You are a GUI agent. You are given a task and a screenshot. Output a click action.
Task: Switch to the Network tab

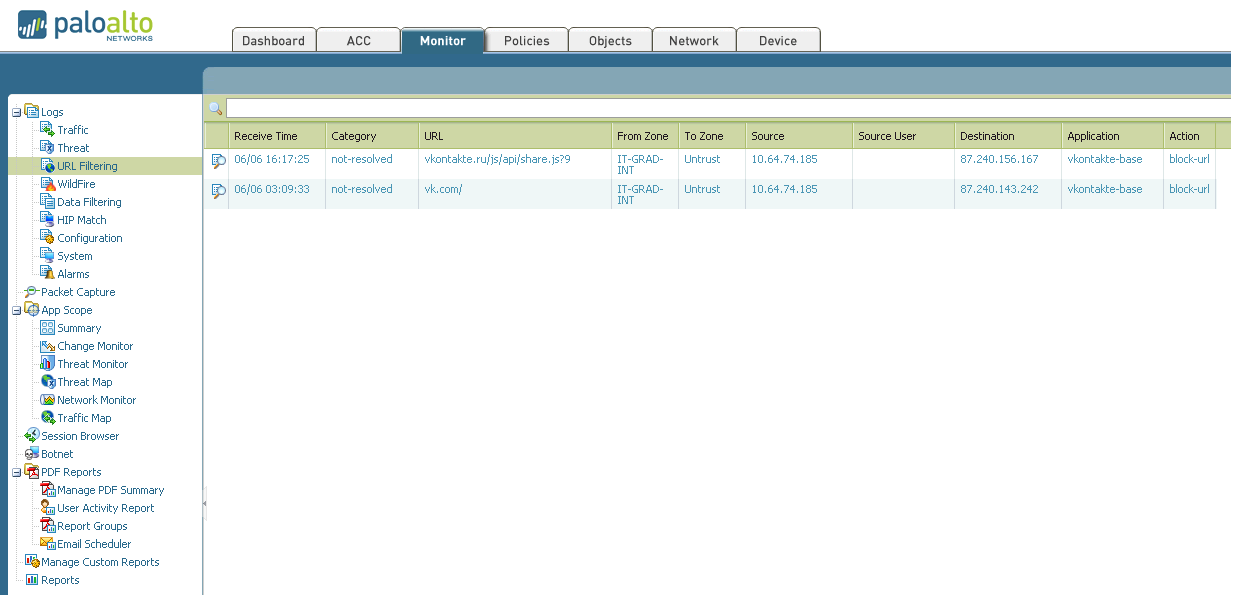click(694, 40)
